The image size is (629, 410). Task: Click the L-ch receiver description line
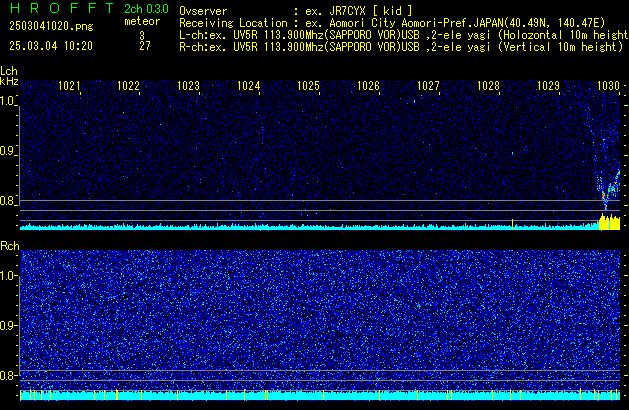click(404, 35)
